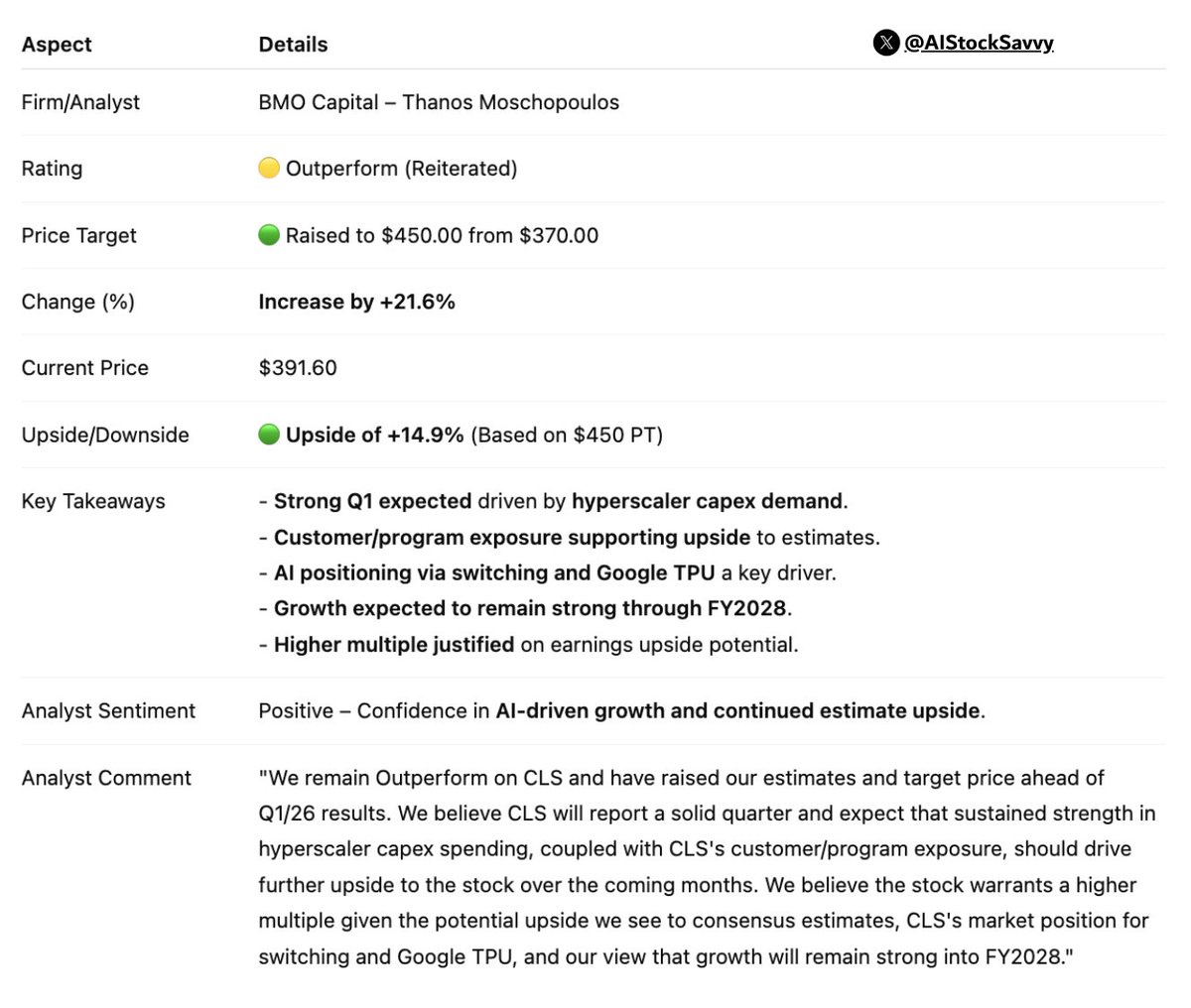Click the Rating row label
Image resolution: width=1191 pixels, height=1008 pixels.
tap(52, 169)
